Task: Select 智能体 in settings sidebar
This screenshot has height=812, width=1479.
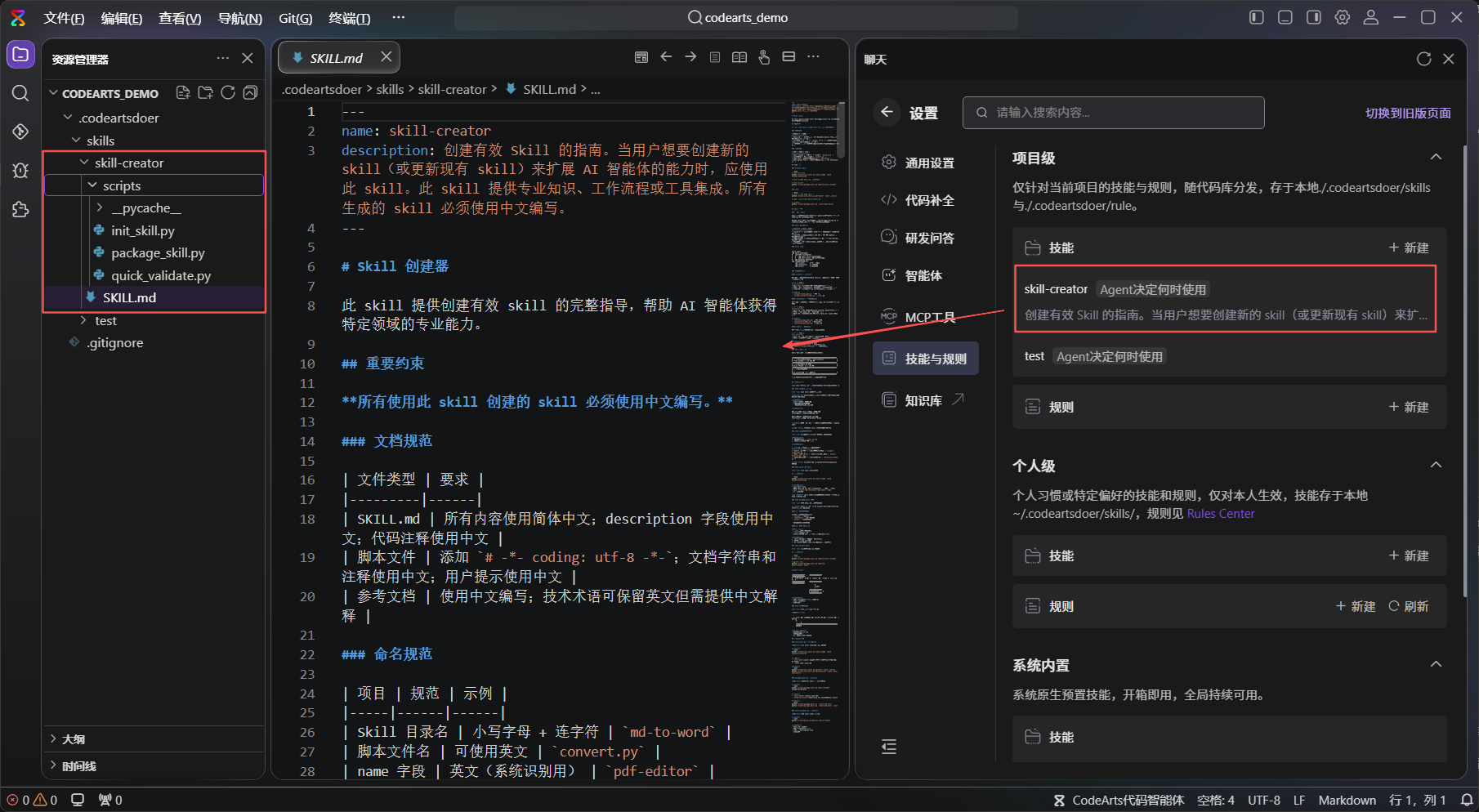Action: point(925,275)
